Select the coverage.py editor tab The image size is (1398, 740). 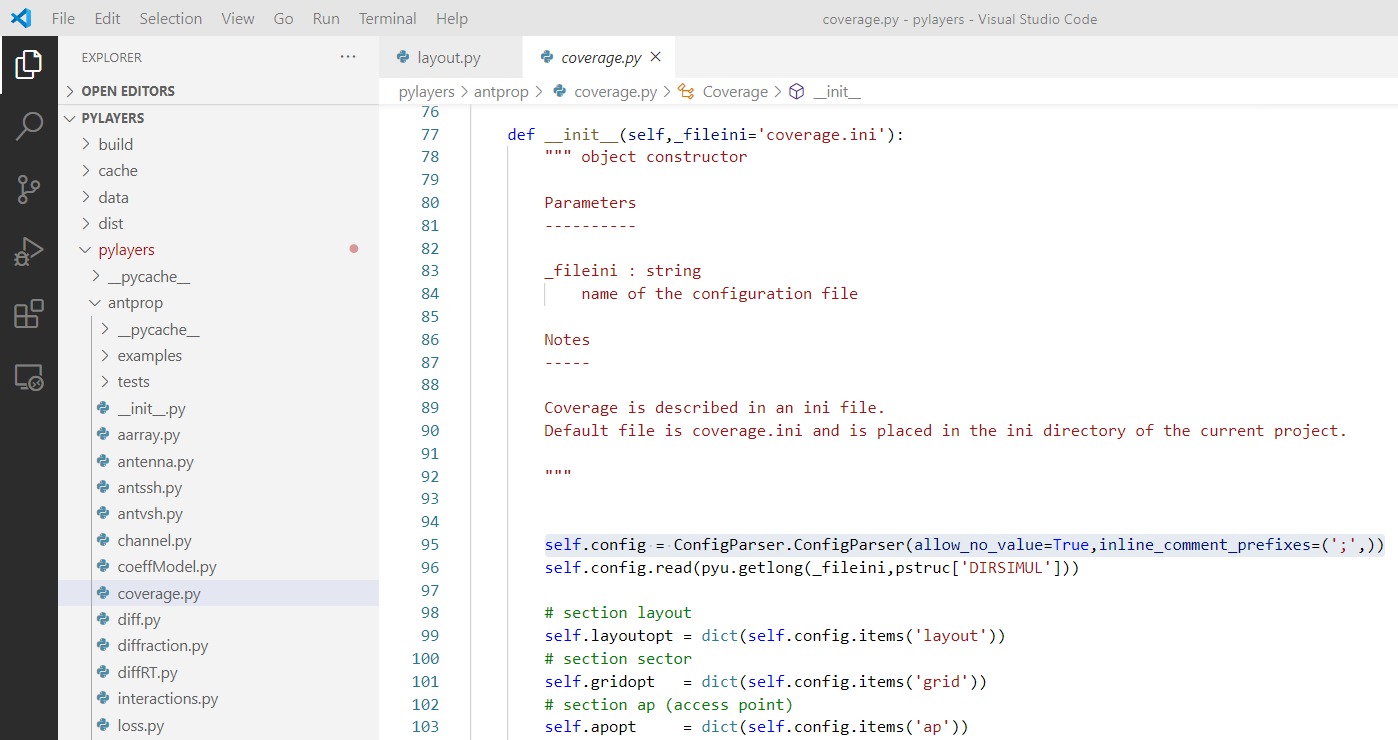599,57
